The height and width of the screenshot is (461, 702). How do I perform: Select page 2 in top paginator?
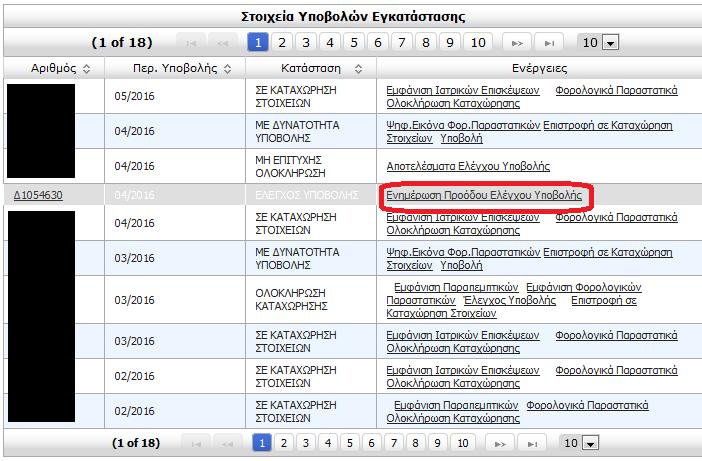coord(282,43)
